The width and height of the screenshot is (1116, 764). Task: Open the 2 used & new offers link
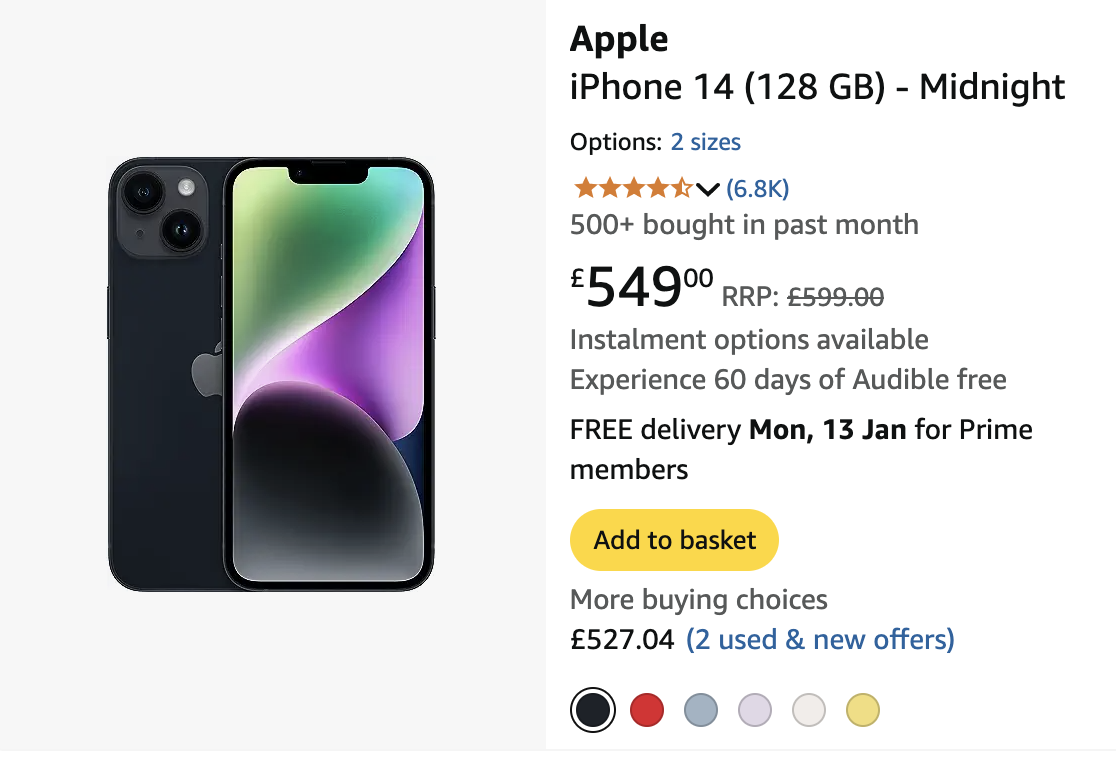pyautogui.click(x=820, y=639)
